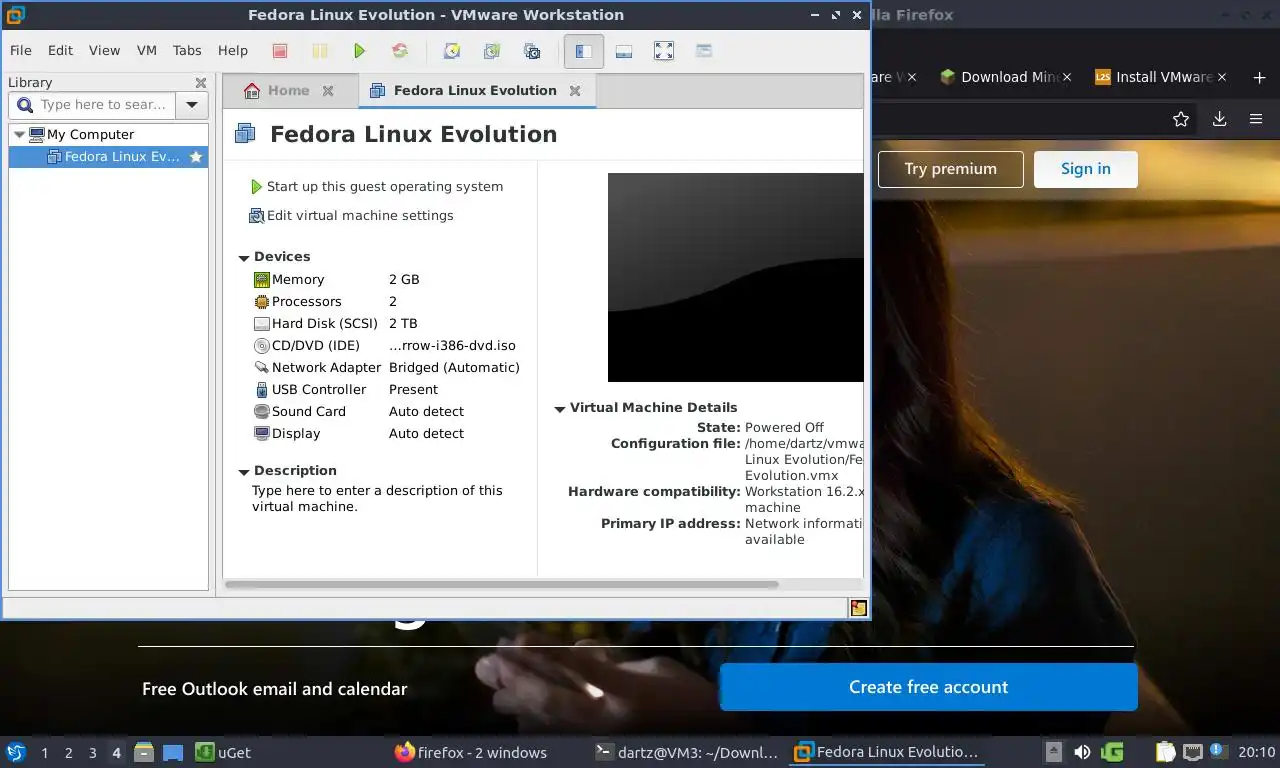
Task: Click the taskbar volume speaker icon
Action: (1082, 752)
